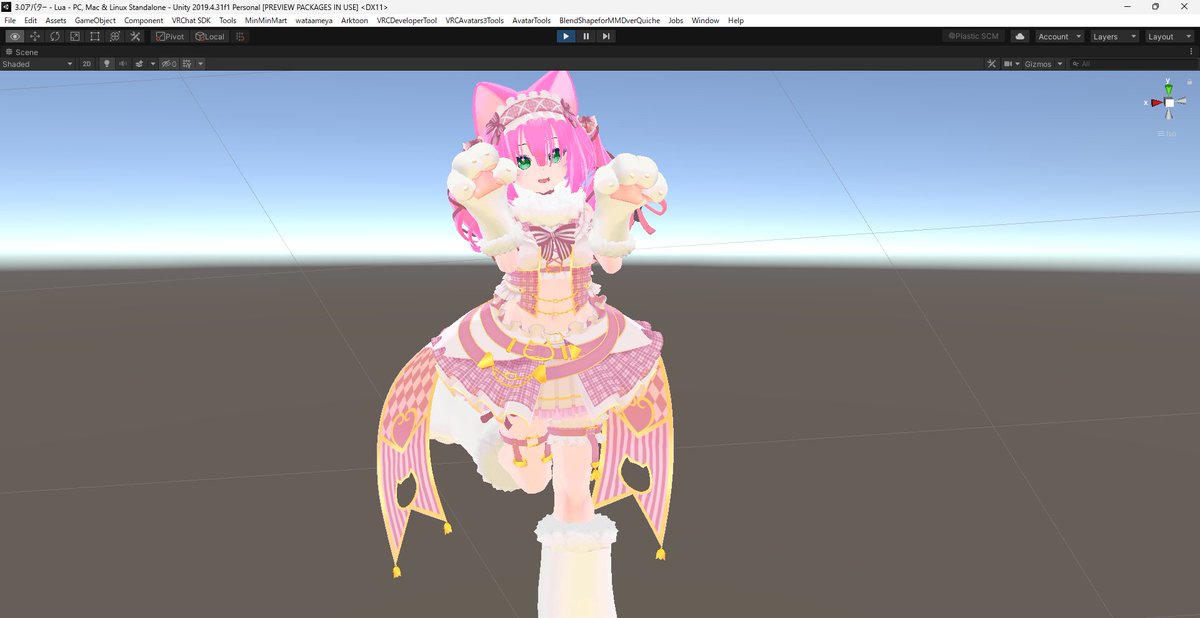Open the Account dropdown
This screenshot has height=618, width=1200.
[x=1058, y=36]
